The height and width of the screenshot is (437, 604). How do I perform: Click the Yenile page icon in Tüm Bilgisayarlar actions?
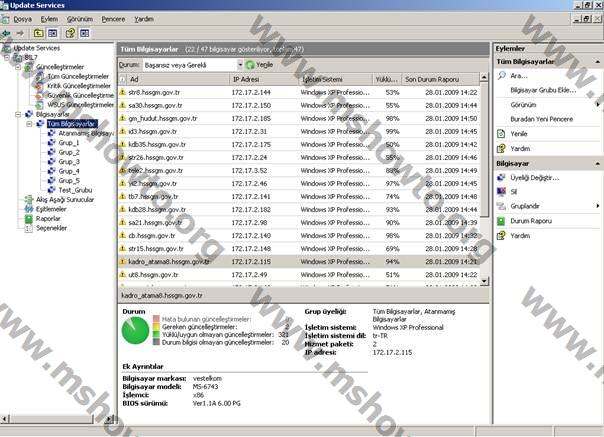click(501, 134)
